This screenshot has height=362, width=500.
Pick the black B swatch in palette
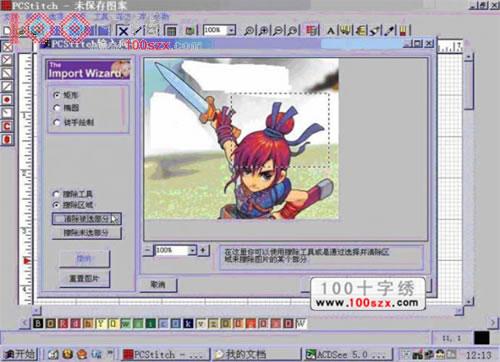click(x=38, y=323)
